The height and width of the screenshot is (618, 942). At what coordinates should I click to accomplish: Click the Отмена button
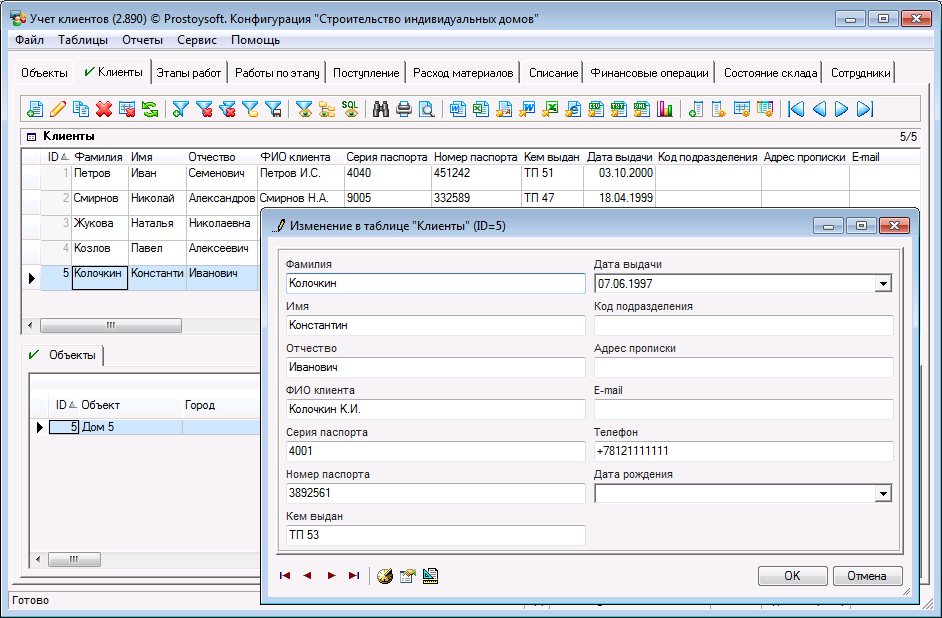pyautogui.click(x=867, y=576)
